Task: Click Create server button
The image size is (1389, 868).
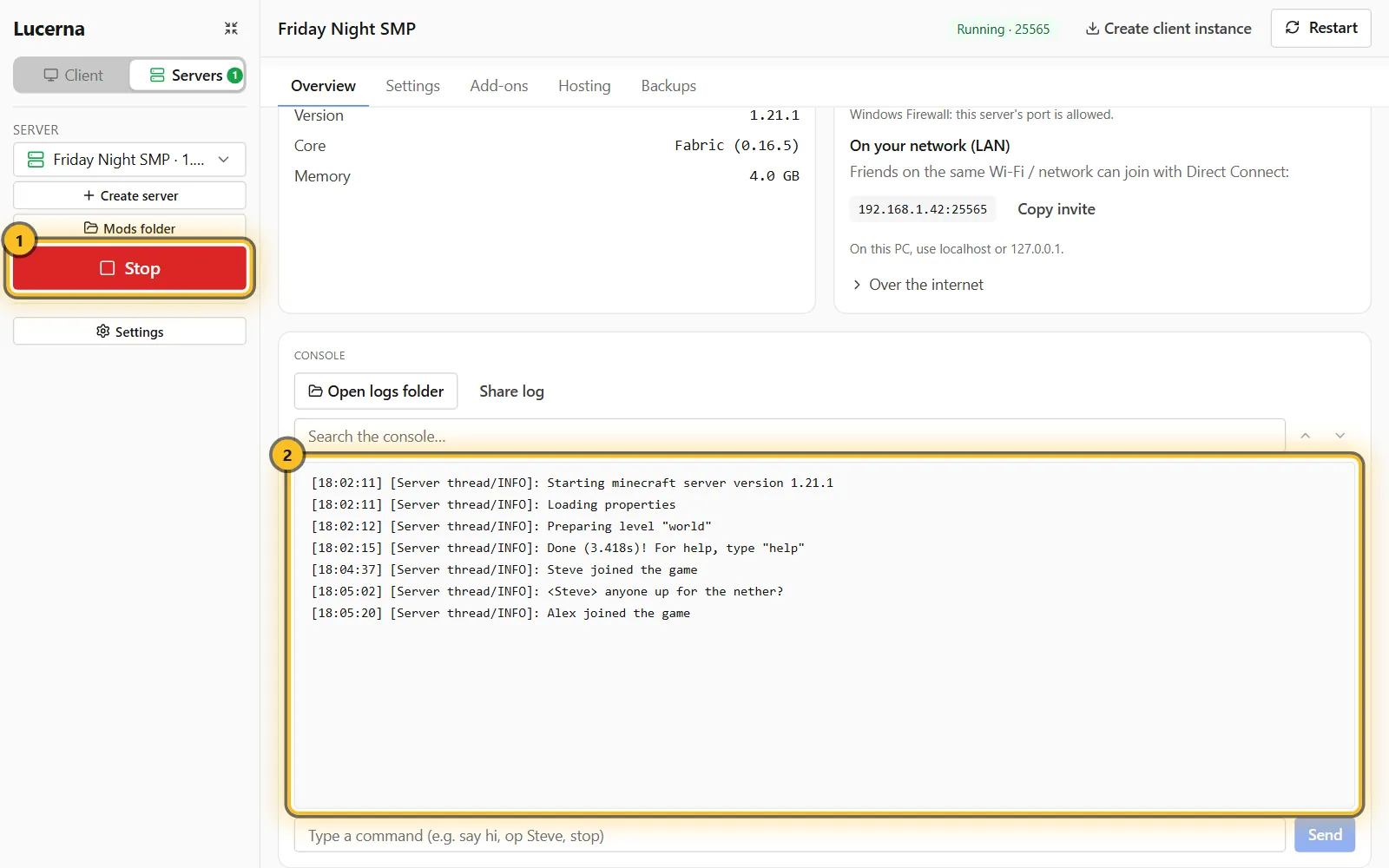Action: click(129, 196)
